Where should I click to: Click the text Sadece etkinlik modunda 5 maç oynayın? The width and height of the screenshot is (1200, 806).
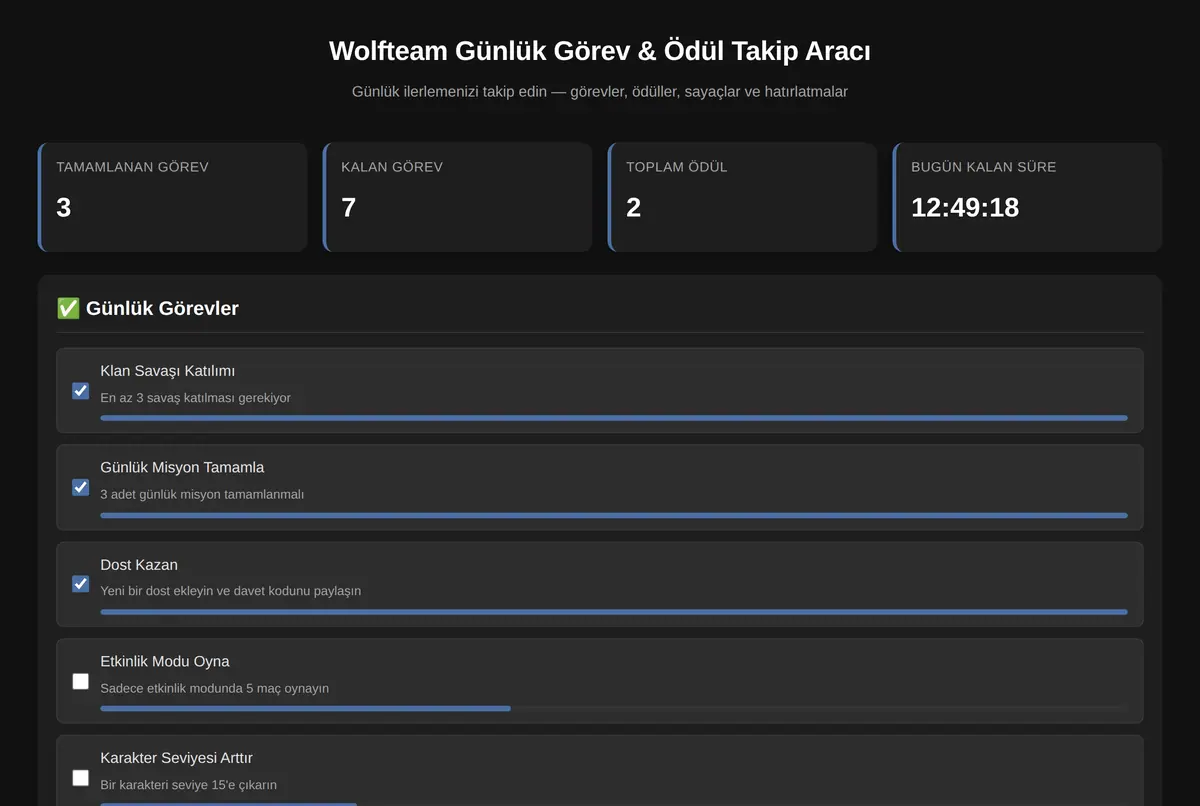click(215, 689)
